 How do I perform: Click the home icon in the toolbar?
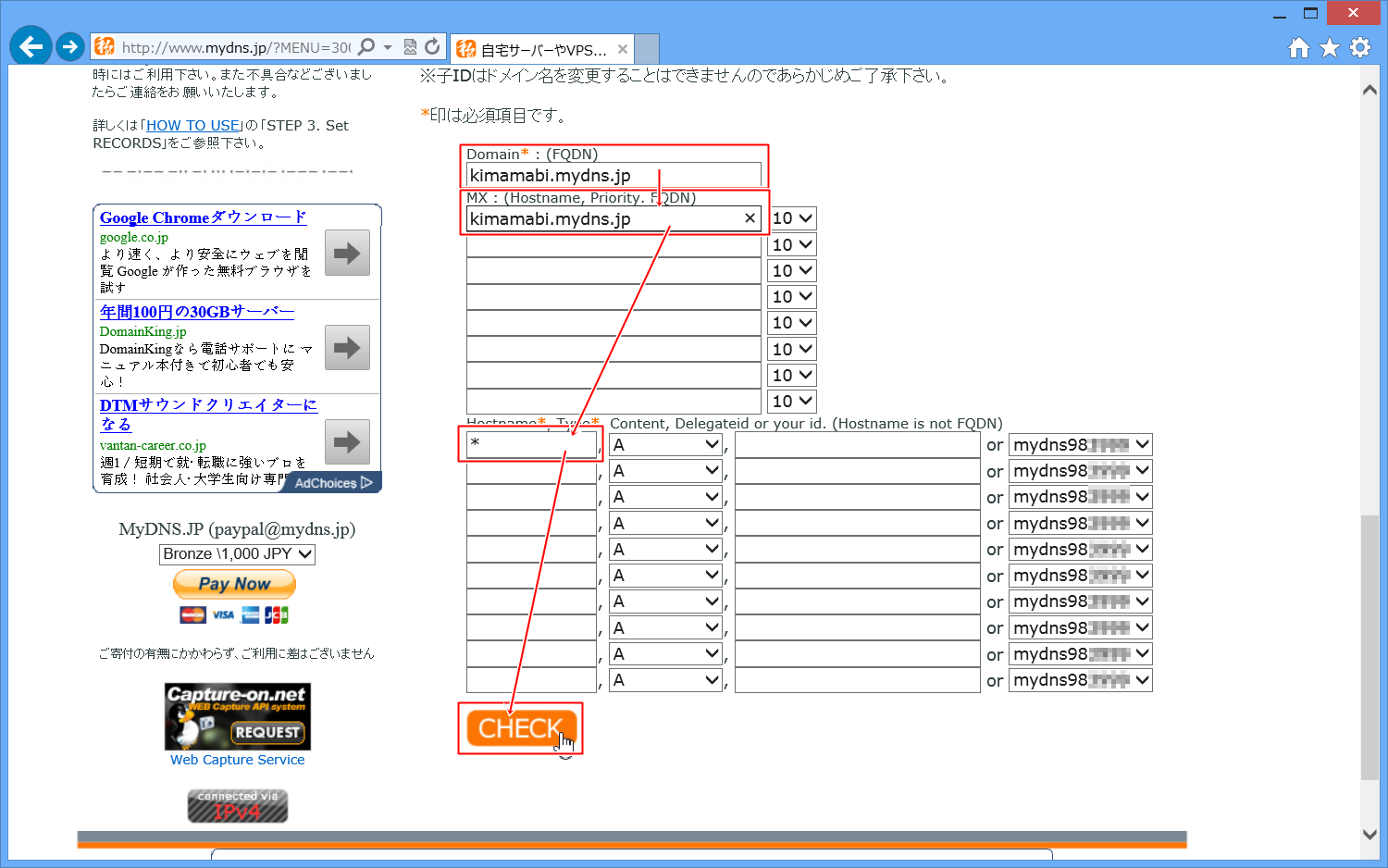coord(1298,45)
